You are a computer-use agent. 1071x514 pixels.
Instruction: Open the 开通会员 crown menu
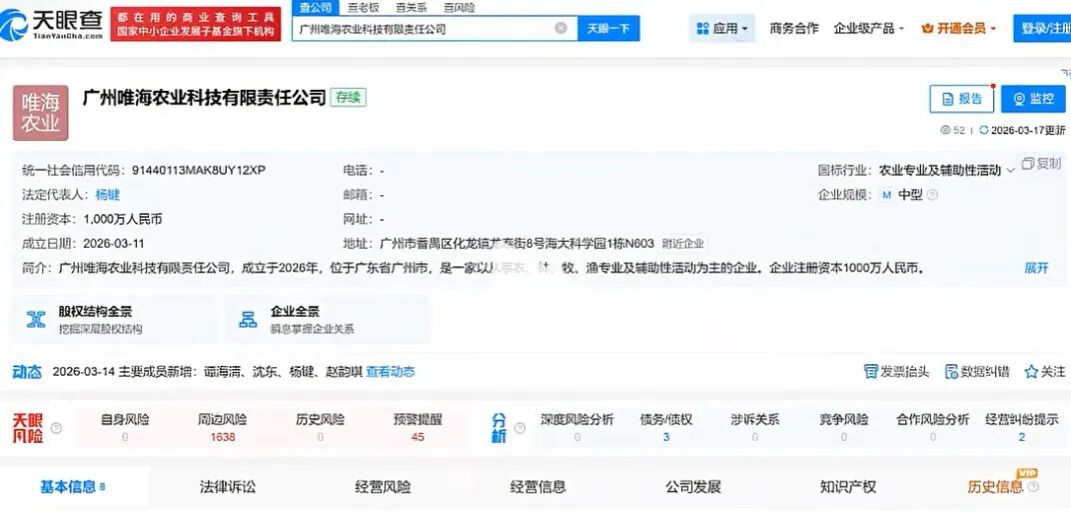[958, 29]
